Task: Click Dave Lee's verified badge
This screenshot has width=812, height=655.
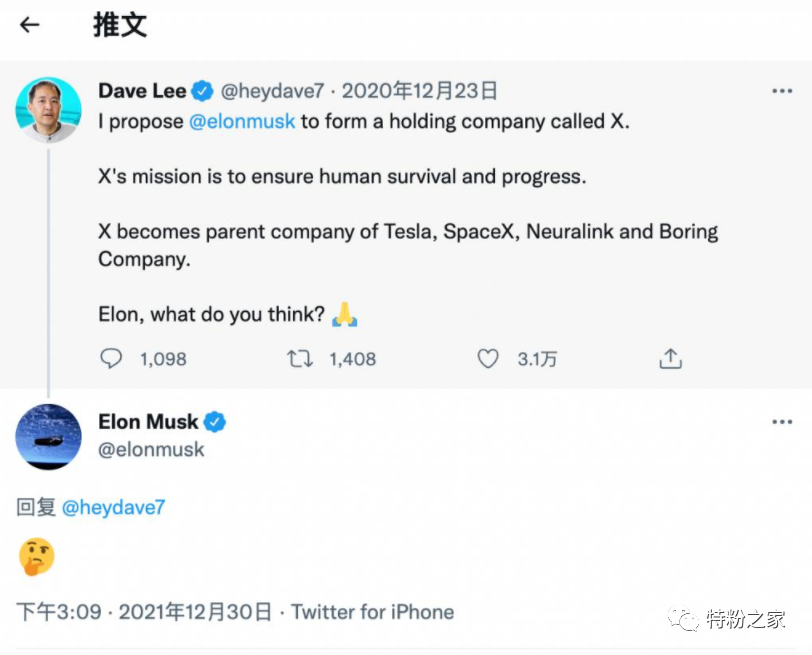Action: point(203,91)
